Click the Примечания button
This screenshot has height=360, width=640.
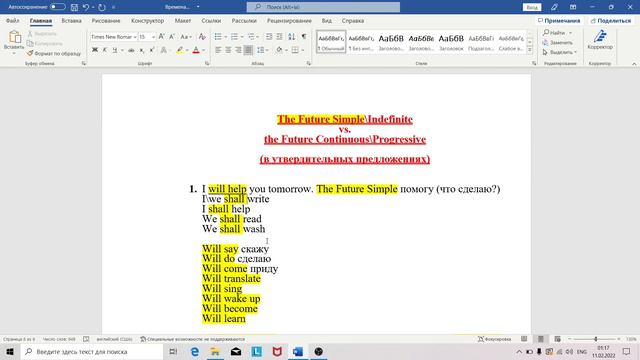(x=559, y=20)
